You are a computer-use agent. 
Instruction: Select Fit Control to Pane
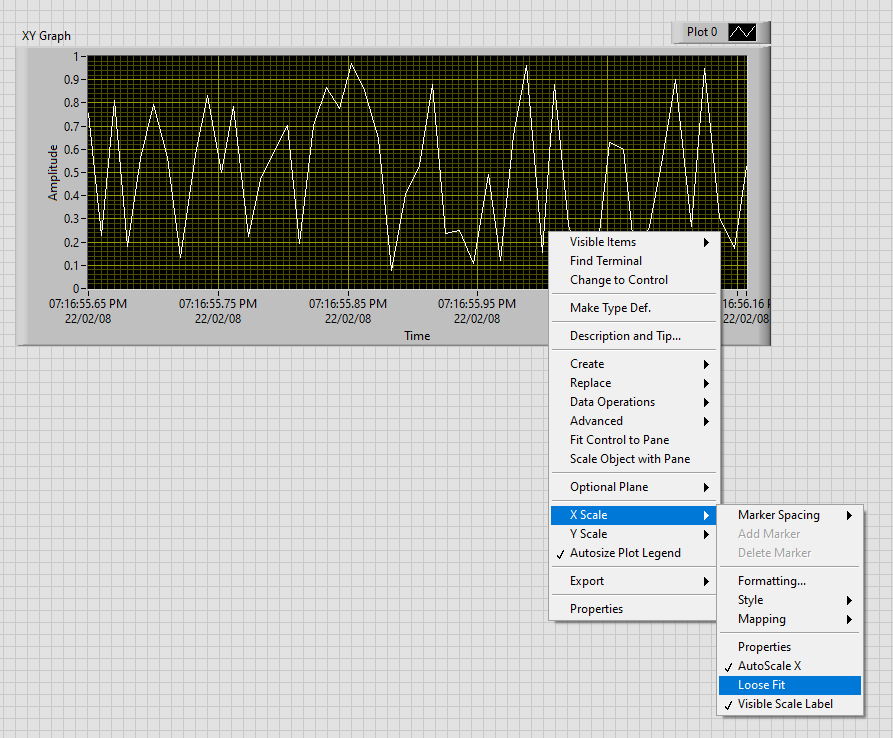click(633, 440)
